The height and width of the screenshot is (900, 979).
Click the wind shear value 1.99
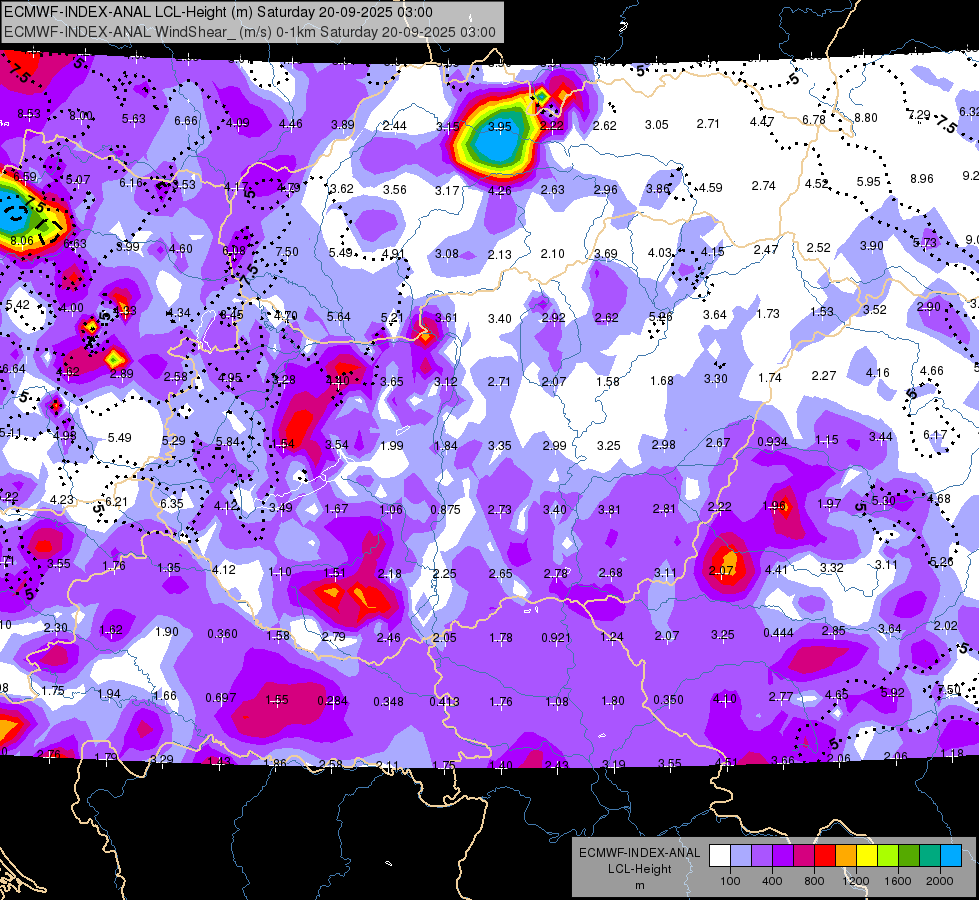pyautogui.click(x=392, y=446)
